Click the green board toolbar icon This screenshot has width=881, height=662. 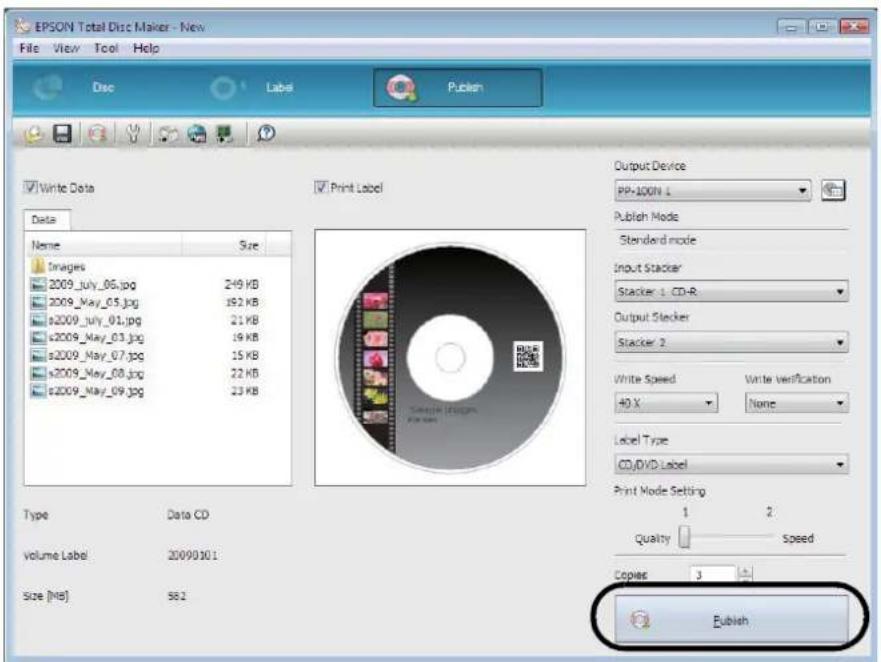(x=225, y=134)
